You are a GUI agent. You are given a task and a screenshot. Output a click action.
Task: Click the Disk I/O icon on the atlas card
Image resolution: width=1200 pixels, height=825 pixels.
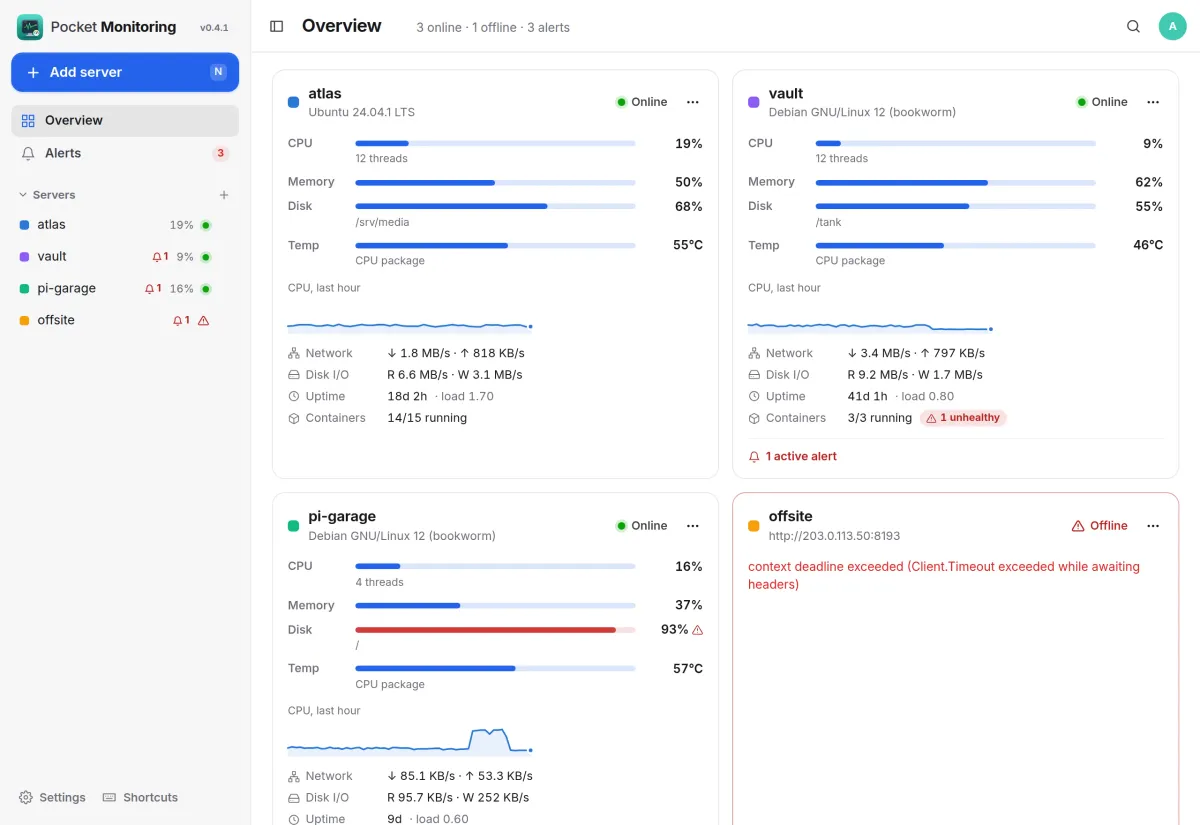(294, 375)
